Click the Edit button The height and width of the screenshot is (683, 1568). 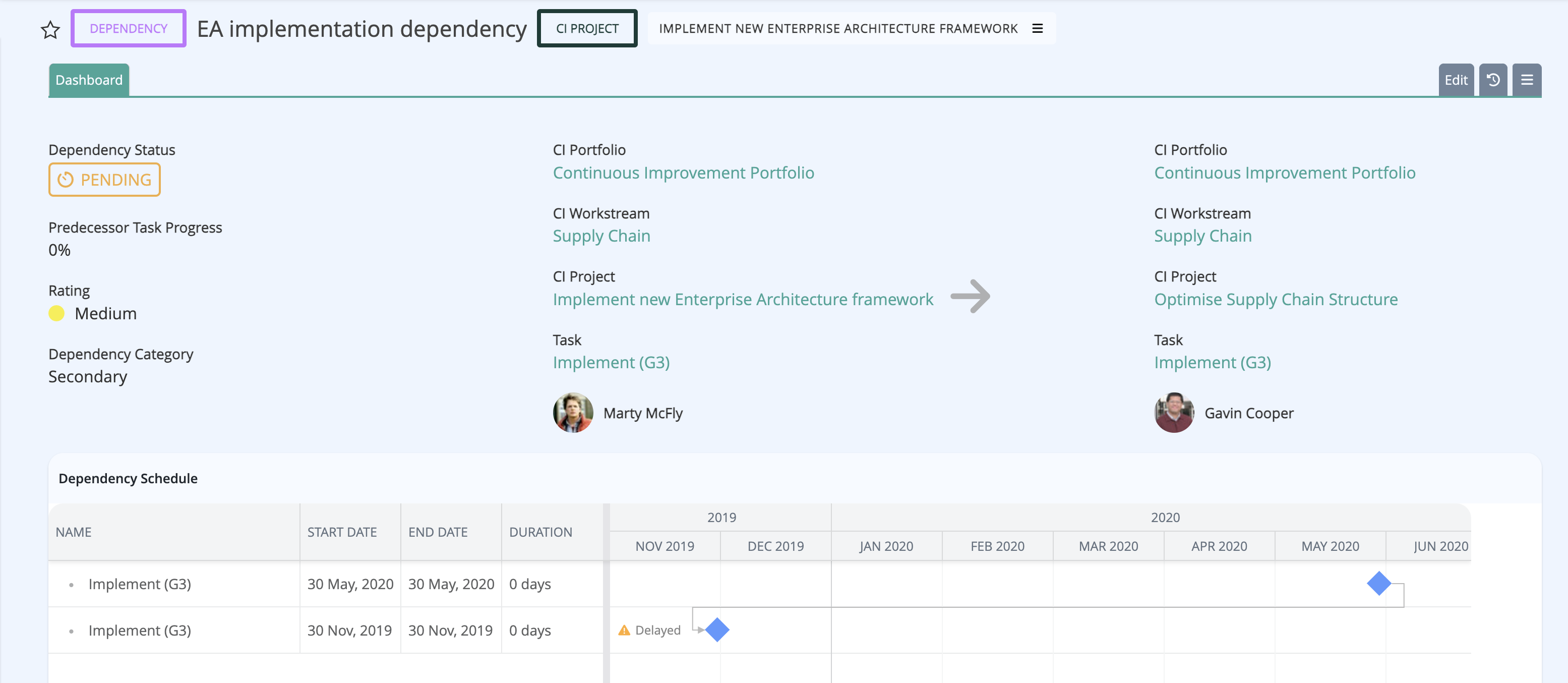pos(1456,80)
